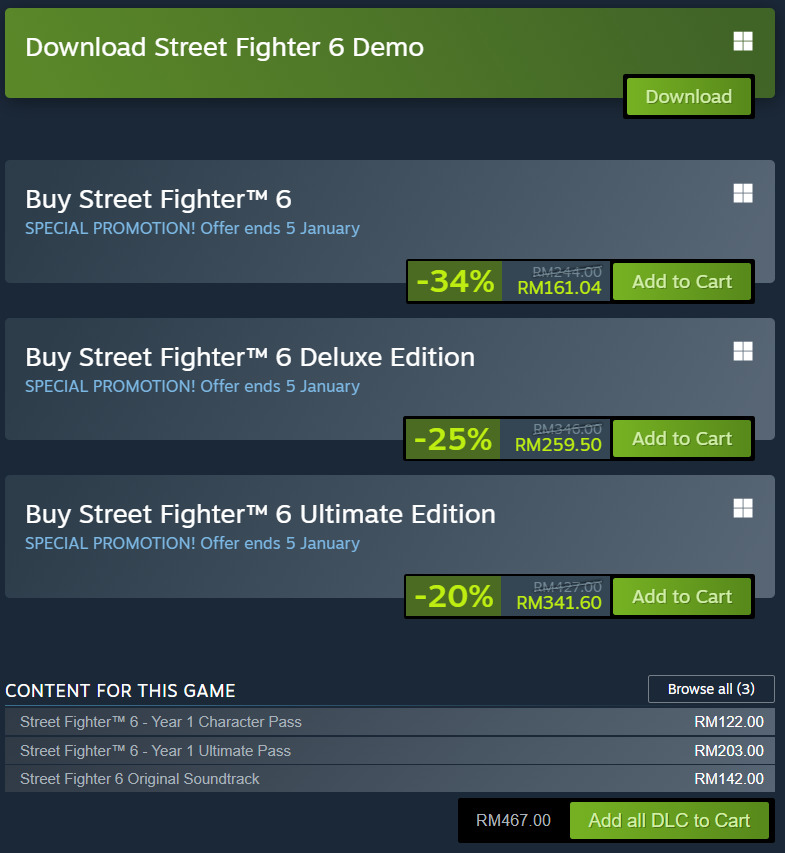The image size is (785, 853).
Task: Click Windows icon in Demo download banner
Action: (742, 42)
